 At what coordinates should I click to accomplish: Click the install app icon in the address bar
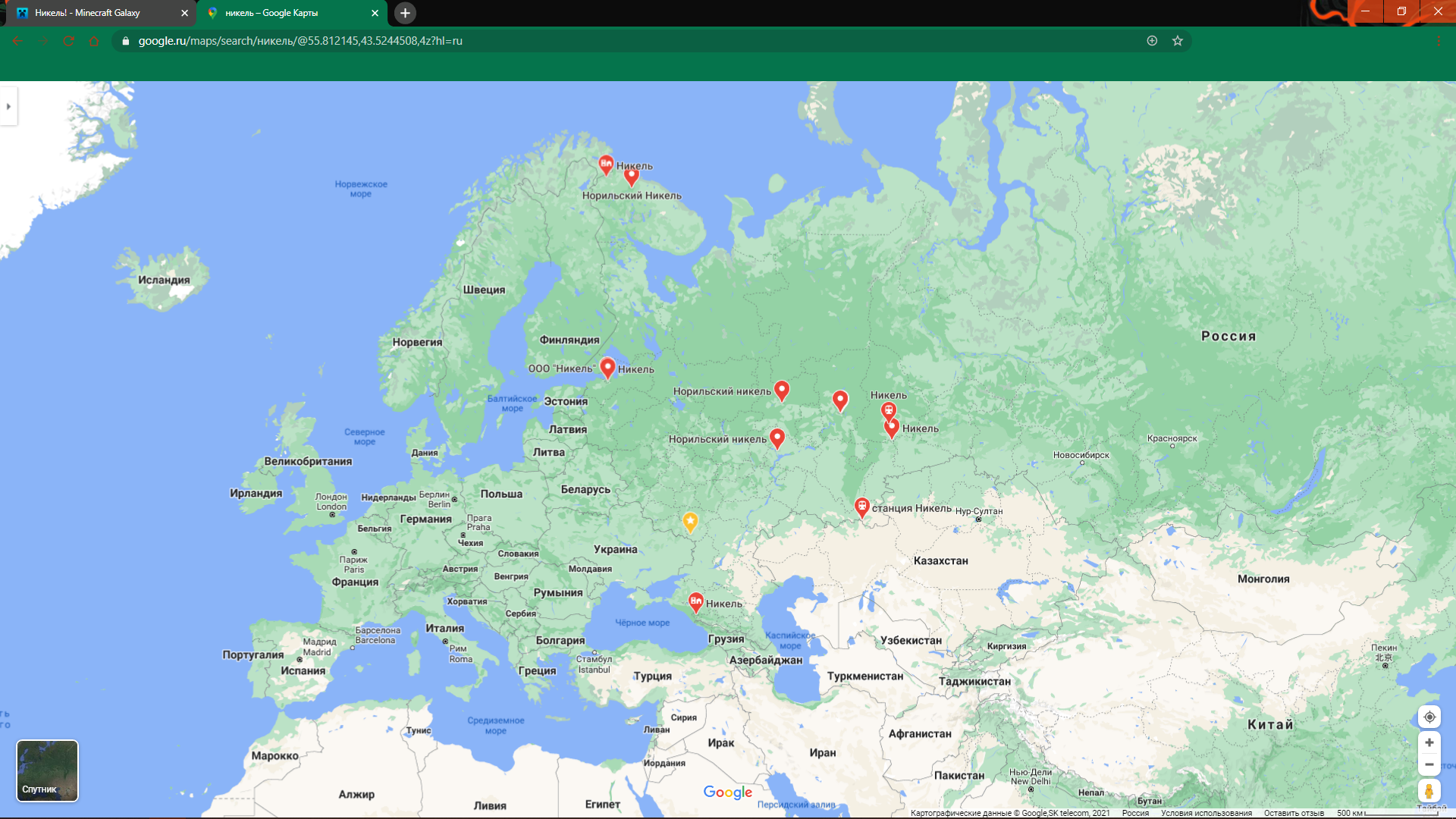click(1152, 41)
